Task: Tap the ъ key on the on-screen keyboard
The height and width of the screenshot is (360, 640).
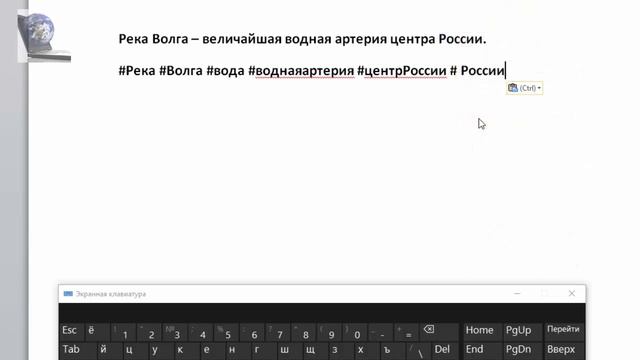Action: 393,351
